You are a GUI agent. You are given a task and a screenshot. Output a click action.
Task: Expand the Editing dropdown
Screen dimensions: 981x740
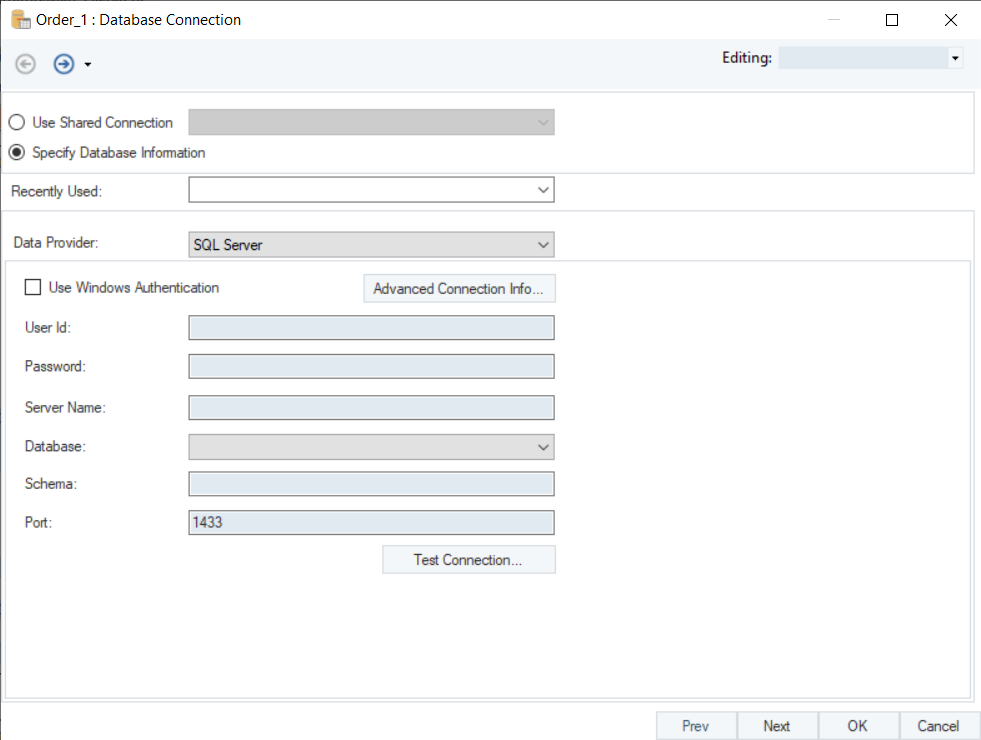[x=955, y=59]
